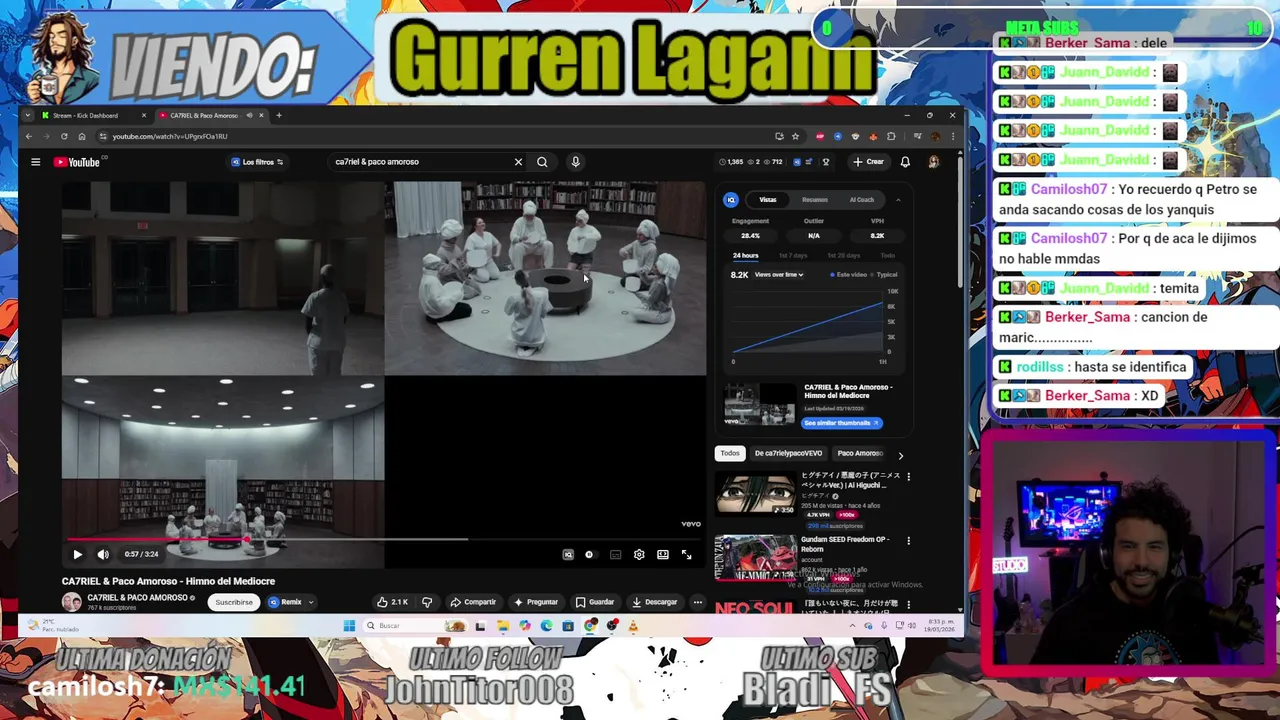Open the Windows Start button
This screenshot has height=720, width=1280.
[349, 626]
